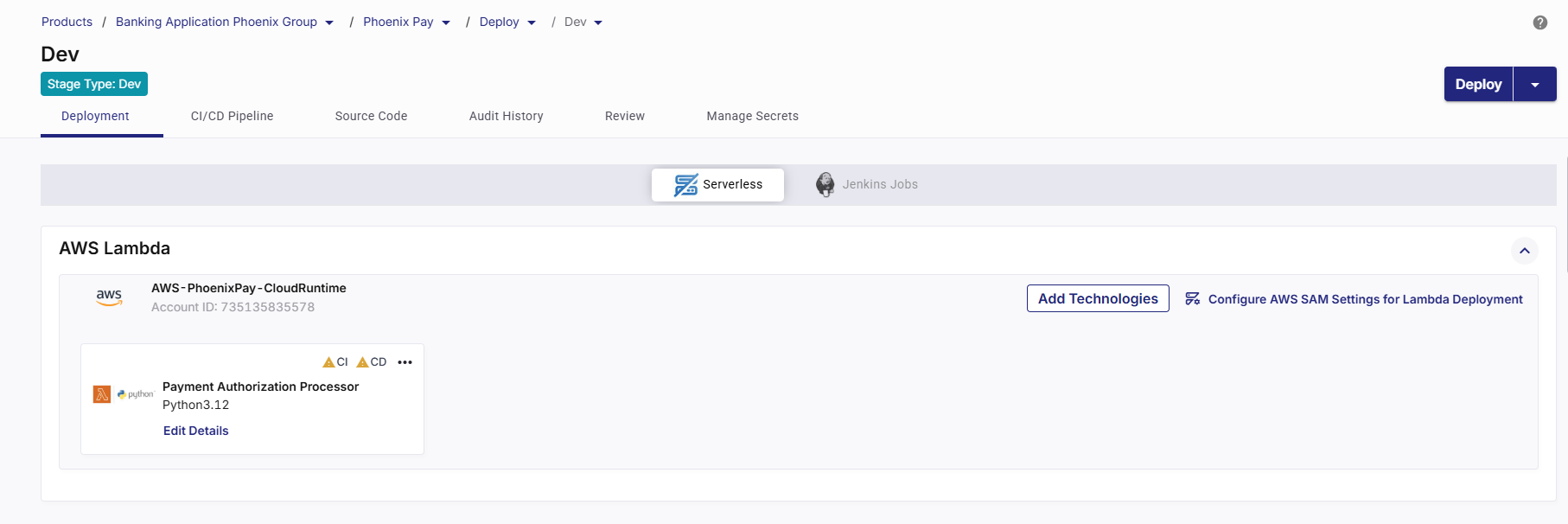Expand Banking Application Phoenix Group breadcrumb dropdown
This screenshot has height=524, width=1568.
[x=329, y=23]
